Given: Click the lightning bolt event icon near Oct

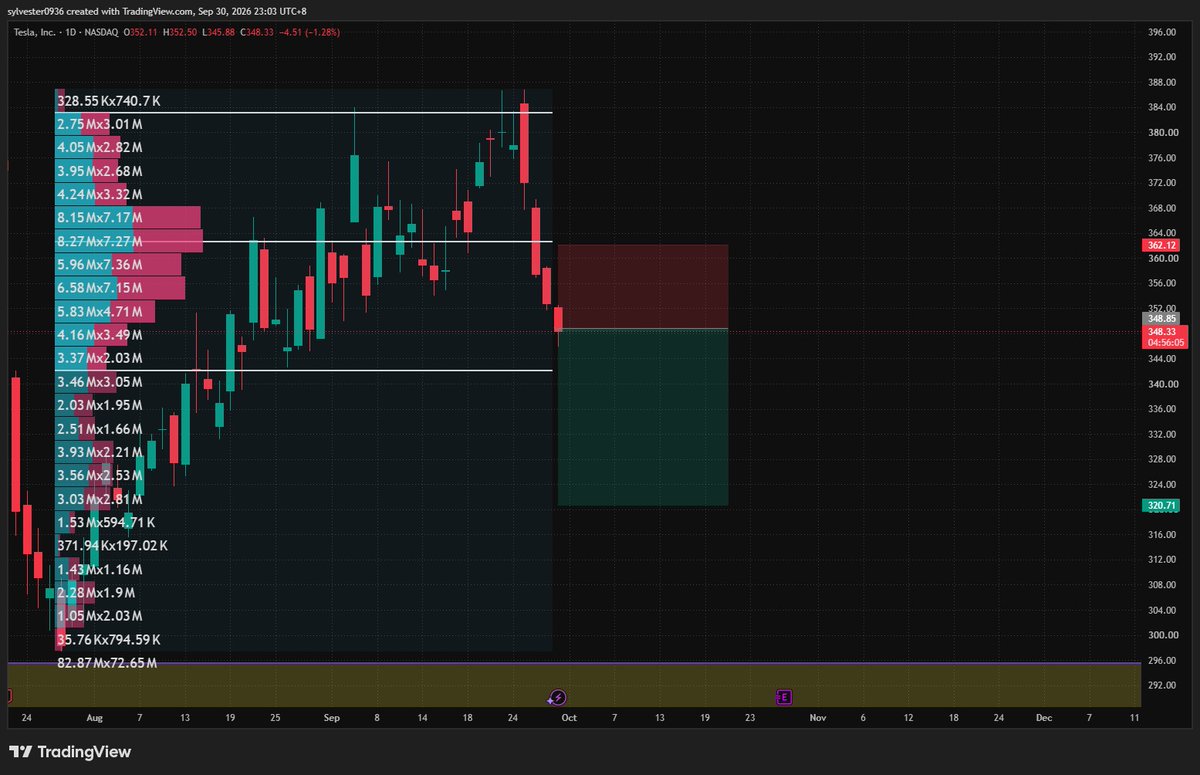Looking at the screenshot, I should coord(558,697).
